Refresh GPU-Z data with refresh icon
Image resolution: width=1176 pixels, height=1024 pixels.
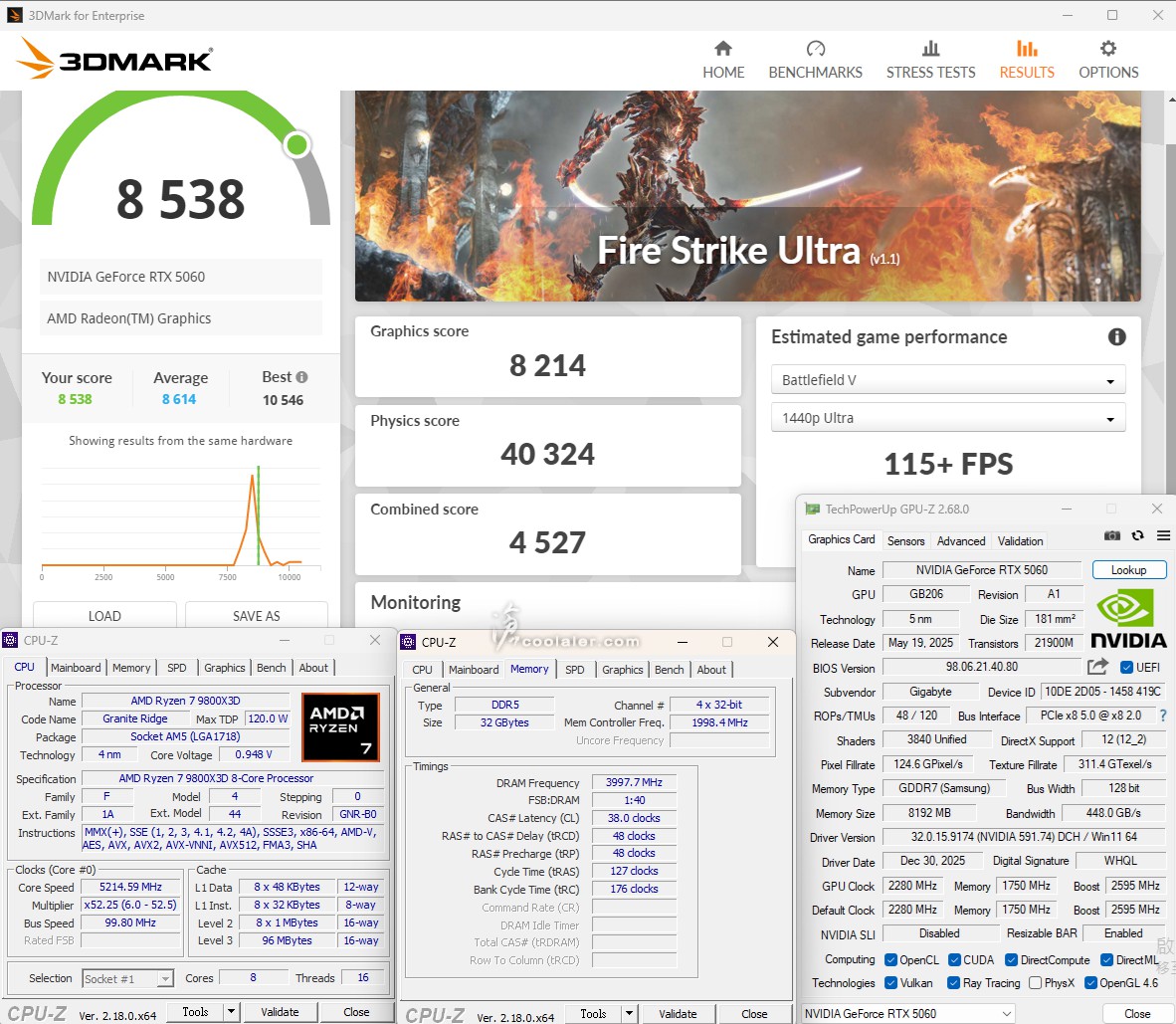point(1138,536)
